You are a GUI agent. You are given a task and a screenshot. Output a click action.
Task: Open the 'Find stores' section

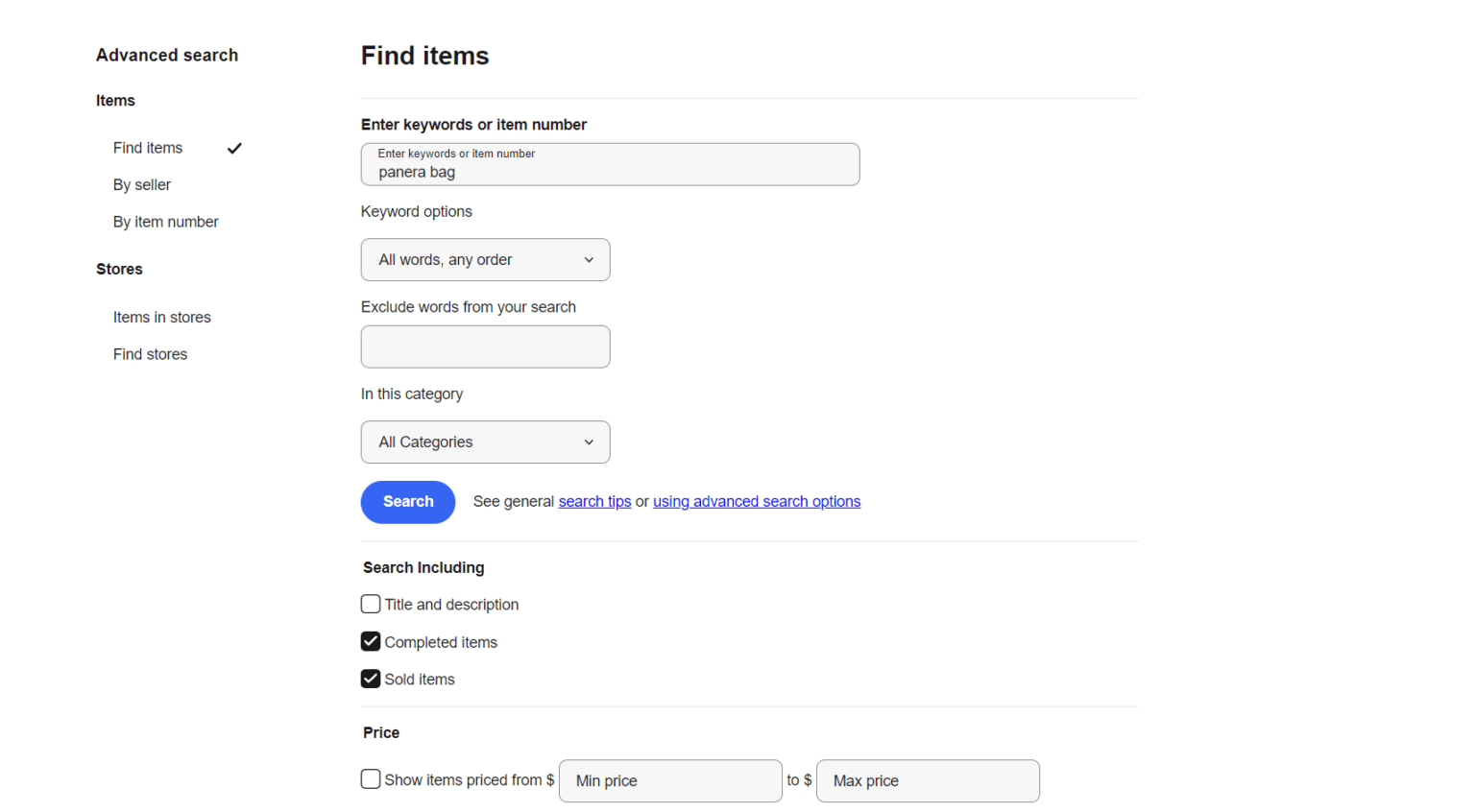coord(150,354)
